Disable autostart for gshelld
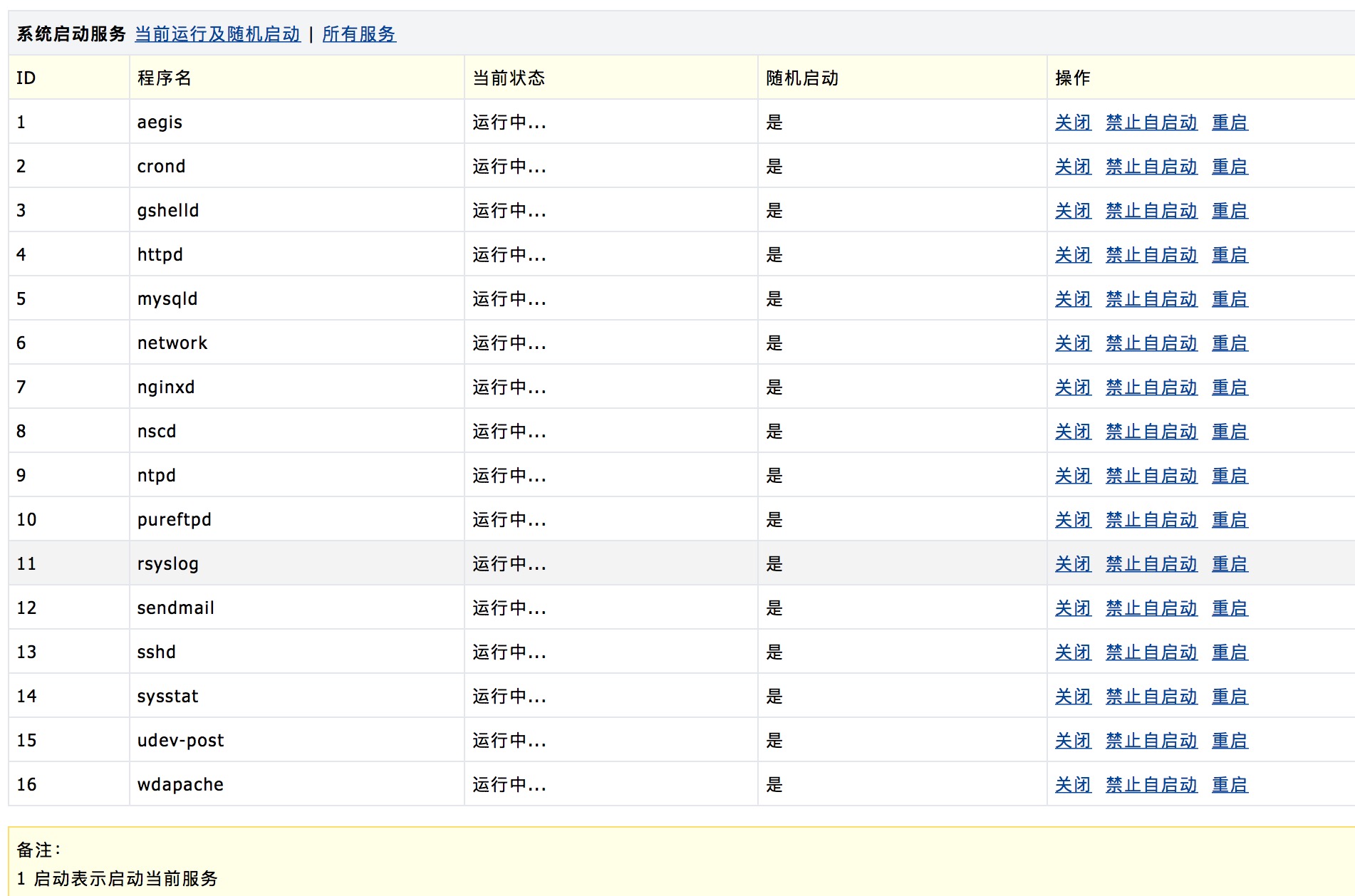Image resolution: width=1355 pixels, height=896 pixels. click(1151, 211)
